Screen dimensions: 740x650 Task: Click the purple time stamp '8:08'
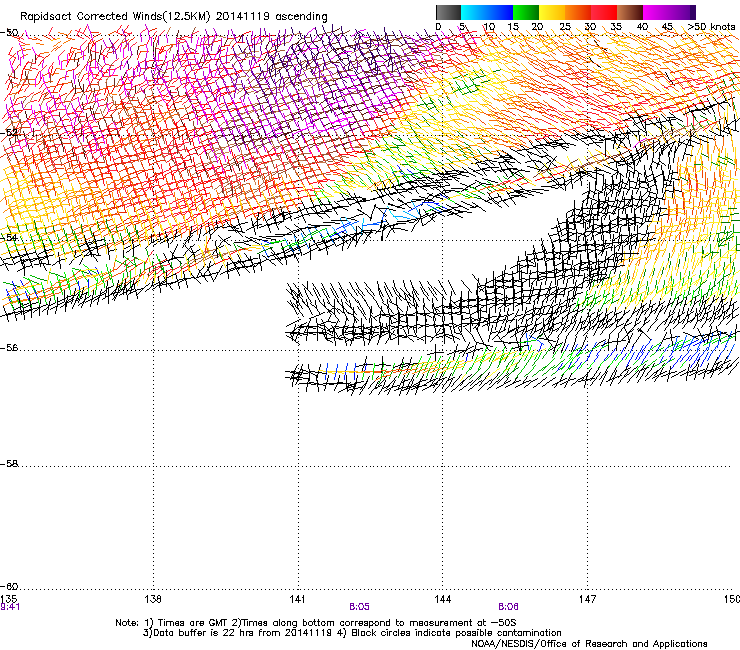[508, 607]
